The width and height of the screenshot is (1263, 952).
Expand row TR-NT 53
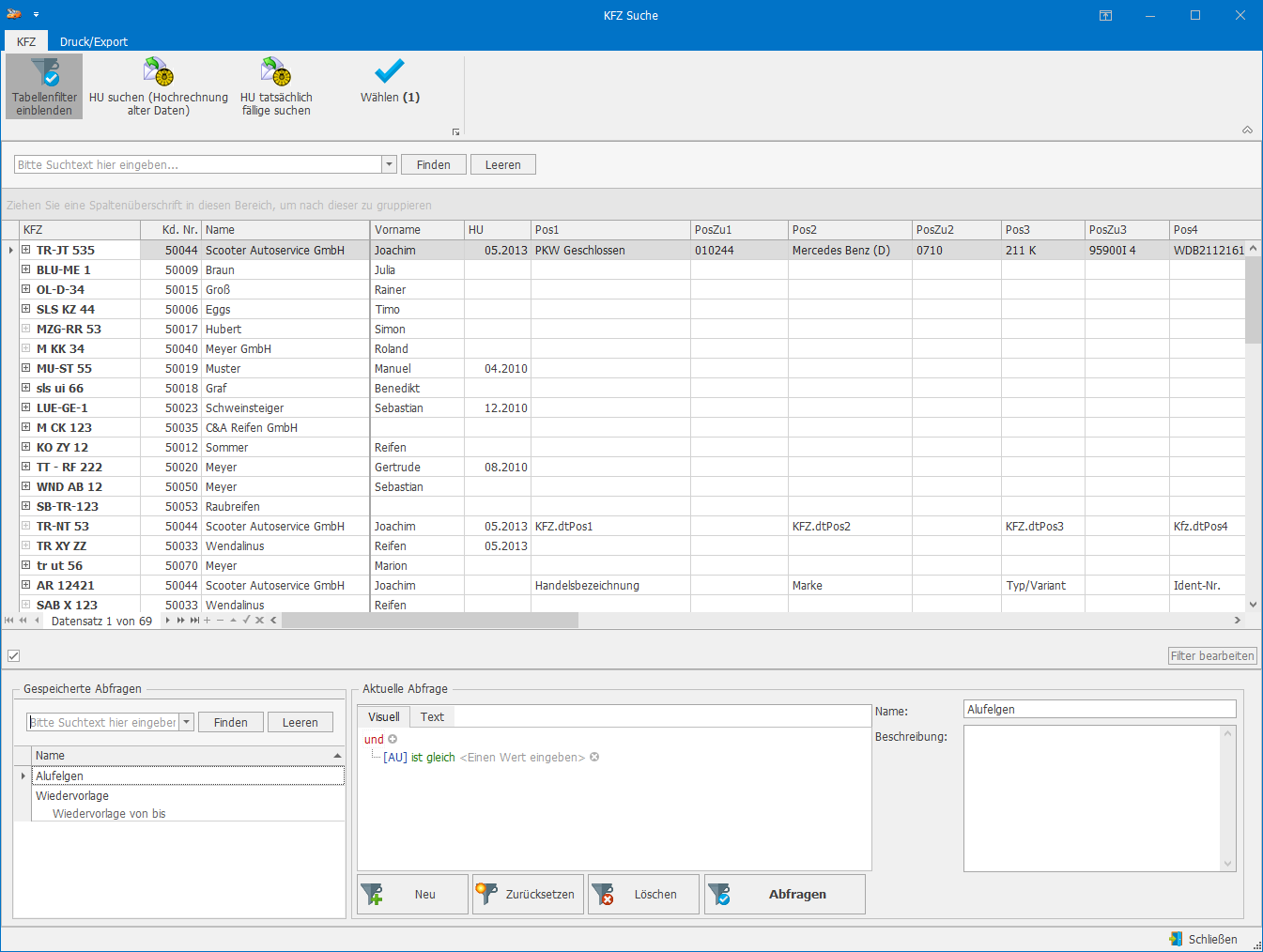click(26, 526)
